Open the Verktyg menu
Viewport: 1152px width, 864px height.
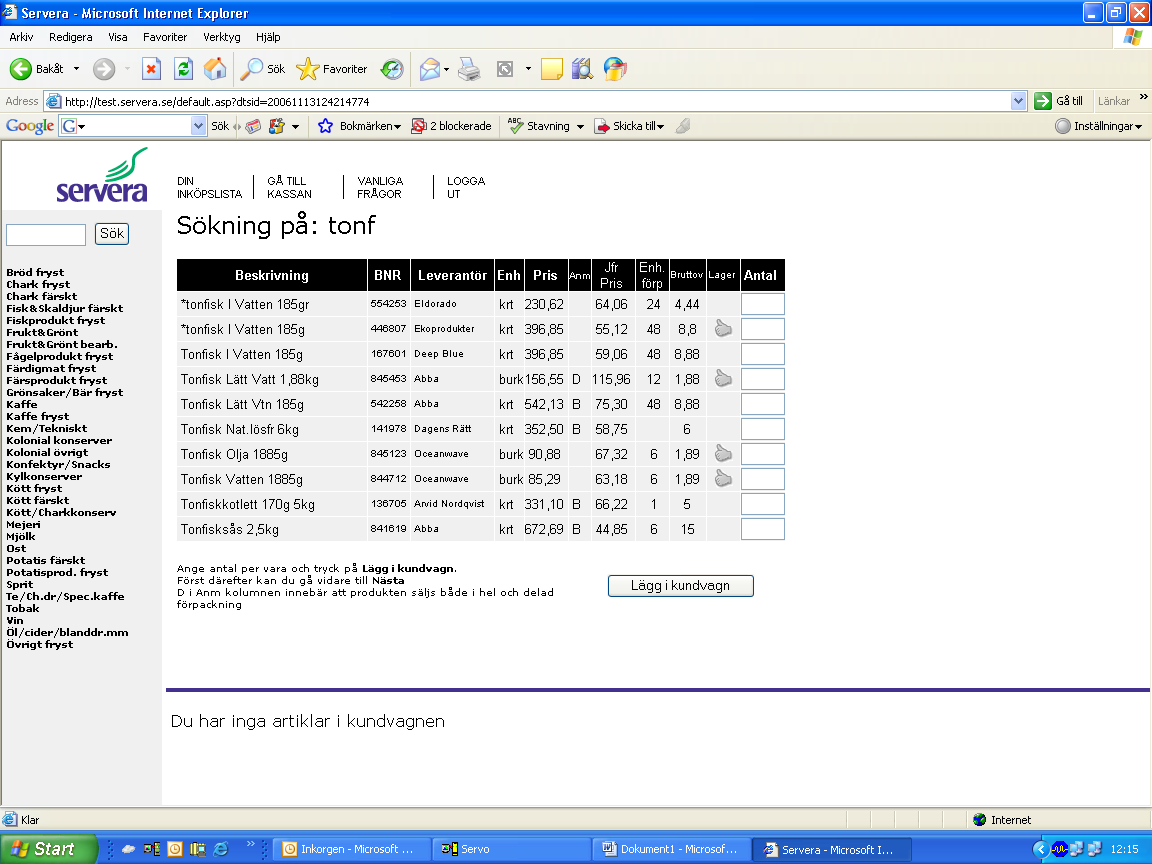221,37
